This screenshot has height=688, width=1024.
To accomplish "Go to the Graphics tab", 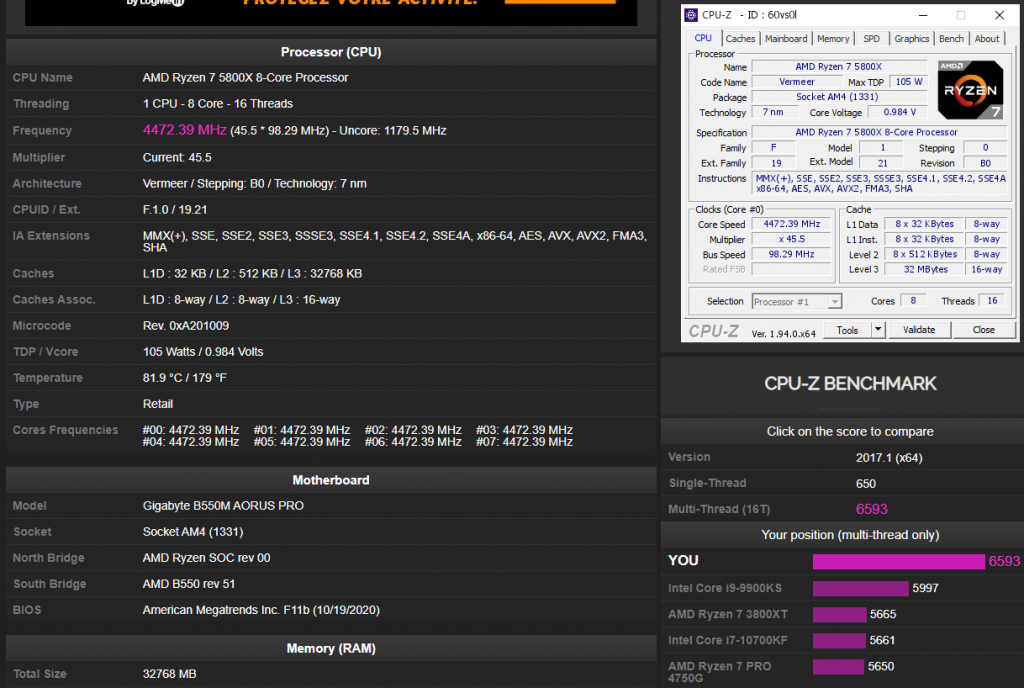I will [912, 39].
